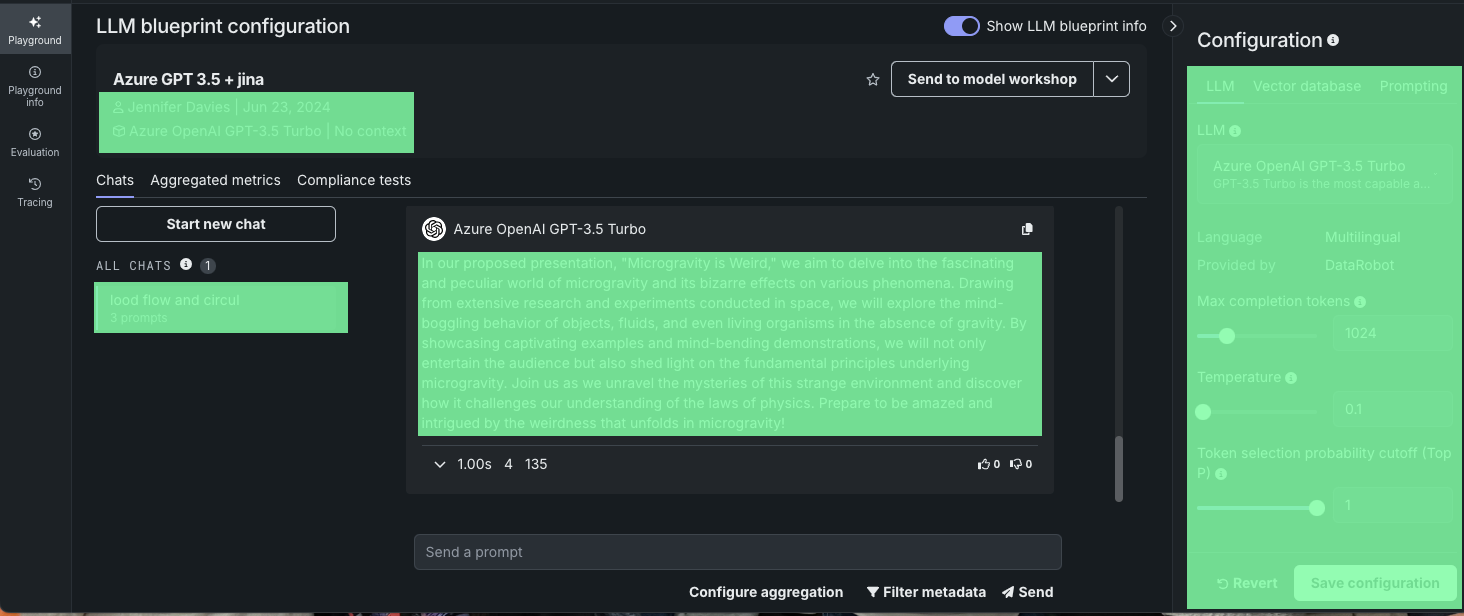This screenshot has height=616, width=1464.
Task: Give the response a thumbs up
Action: [x=988, y=464]
